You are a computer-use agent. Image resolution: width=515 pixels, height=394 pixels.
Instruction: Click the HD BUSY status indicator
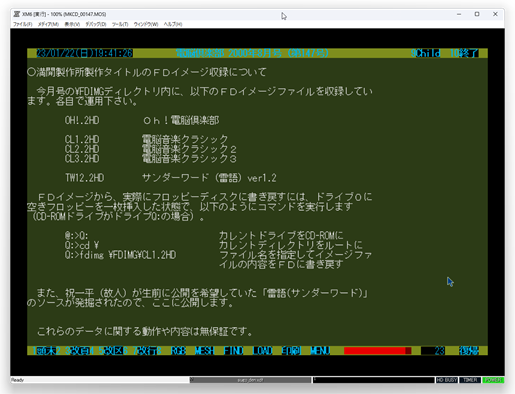coord(447,380)
